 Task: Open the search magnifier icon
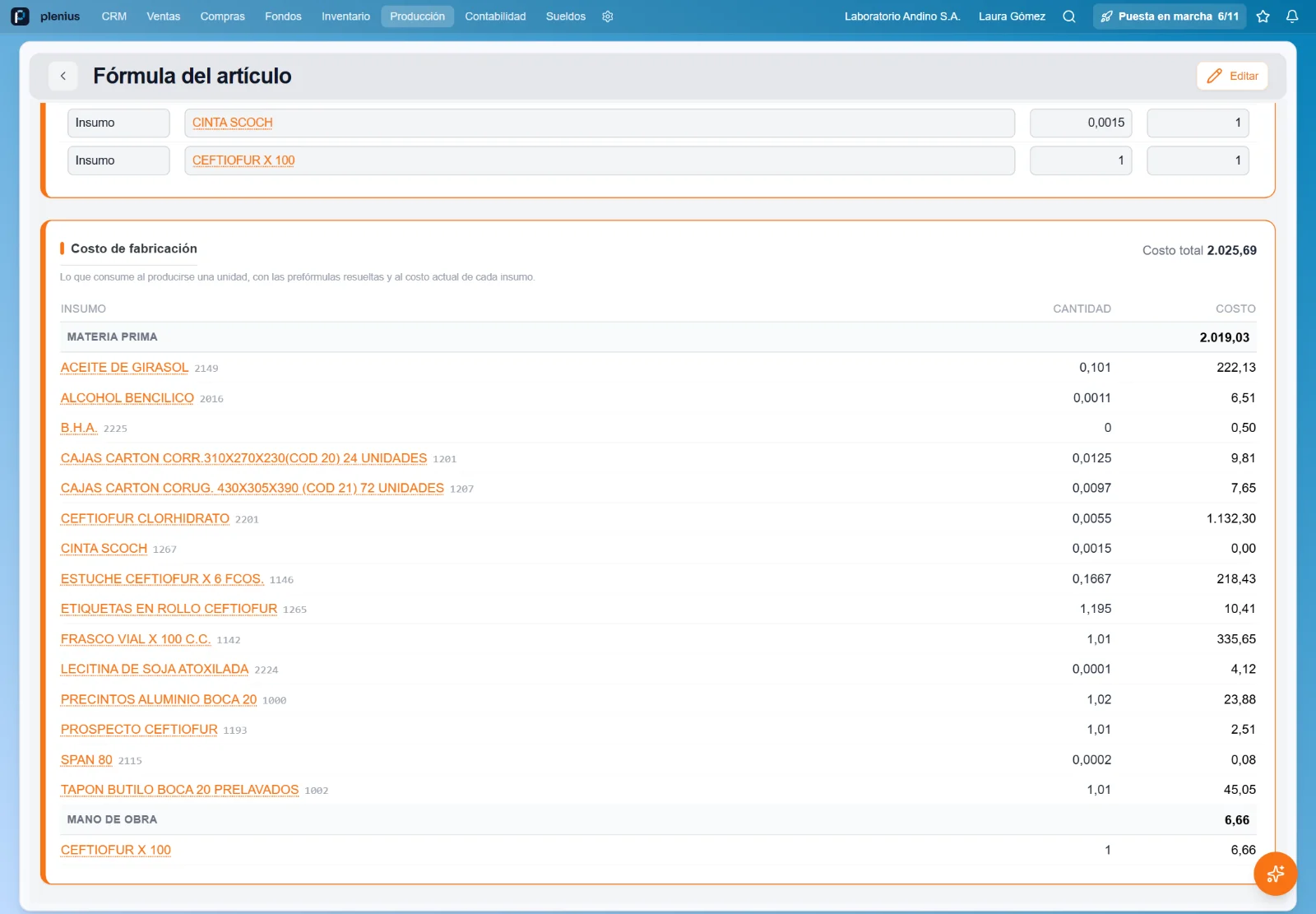pos(1069,16)
